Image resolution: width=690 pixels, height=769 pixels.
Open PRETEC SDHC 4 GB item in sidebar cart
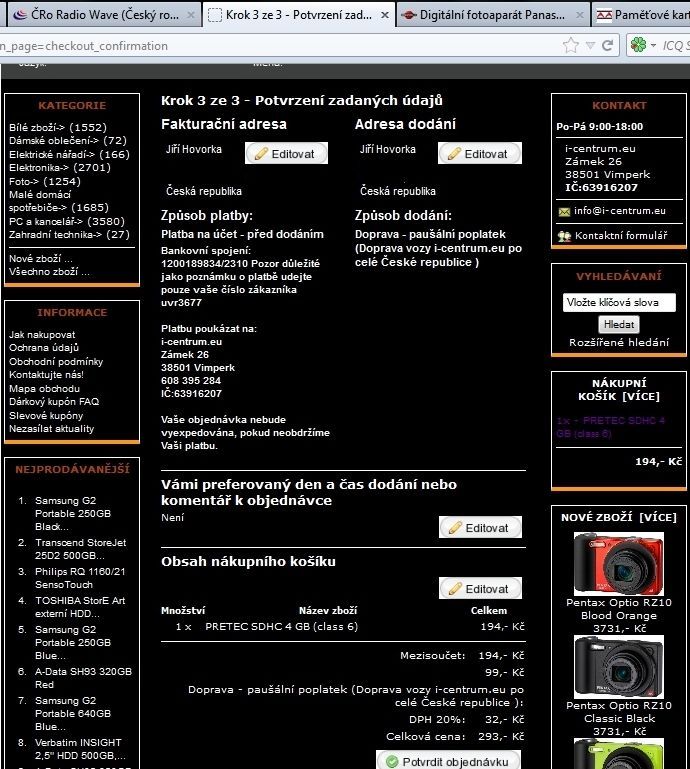611,427
